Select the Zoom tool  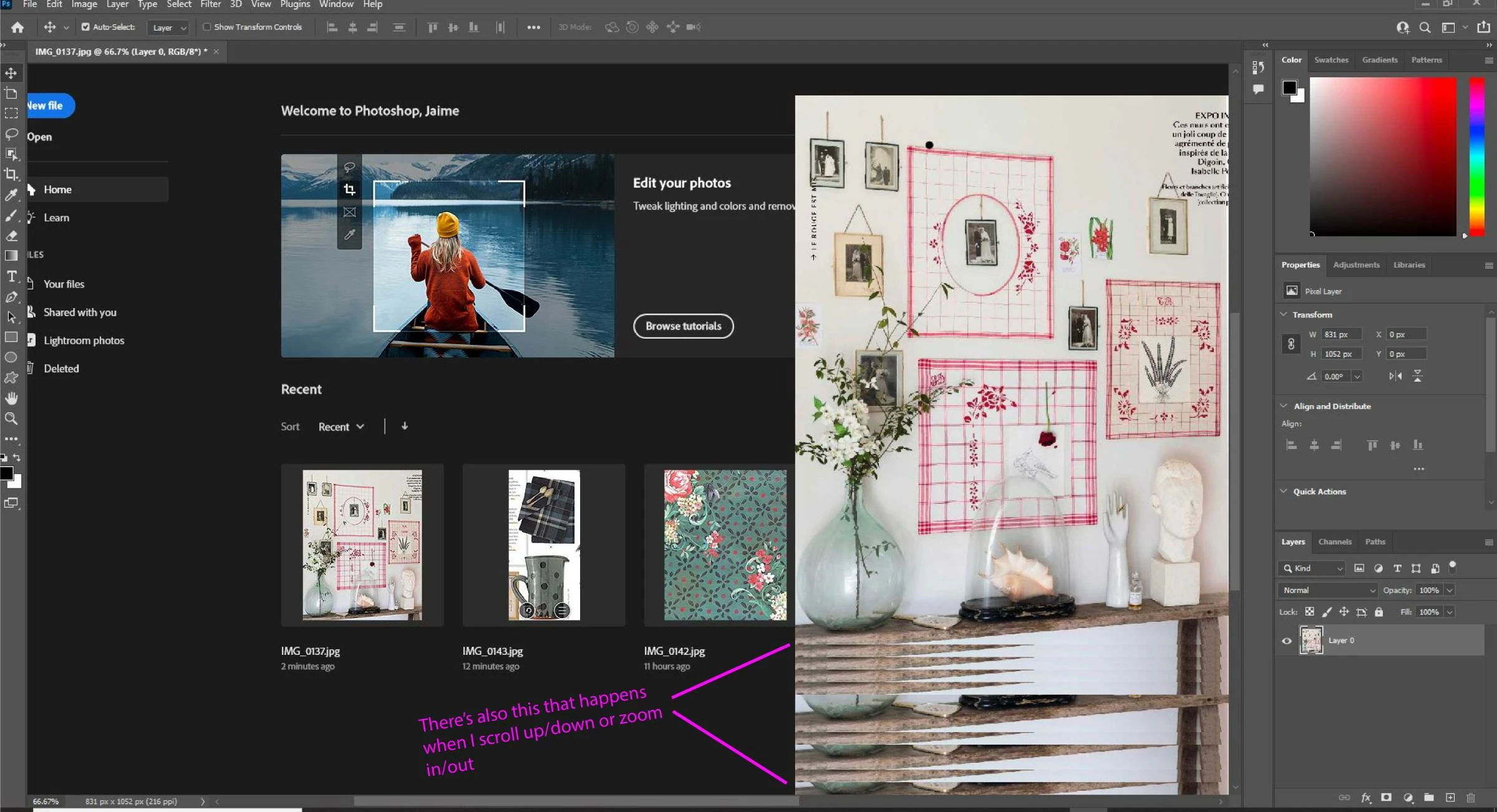click(x=11, y=418)
